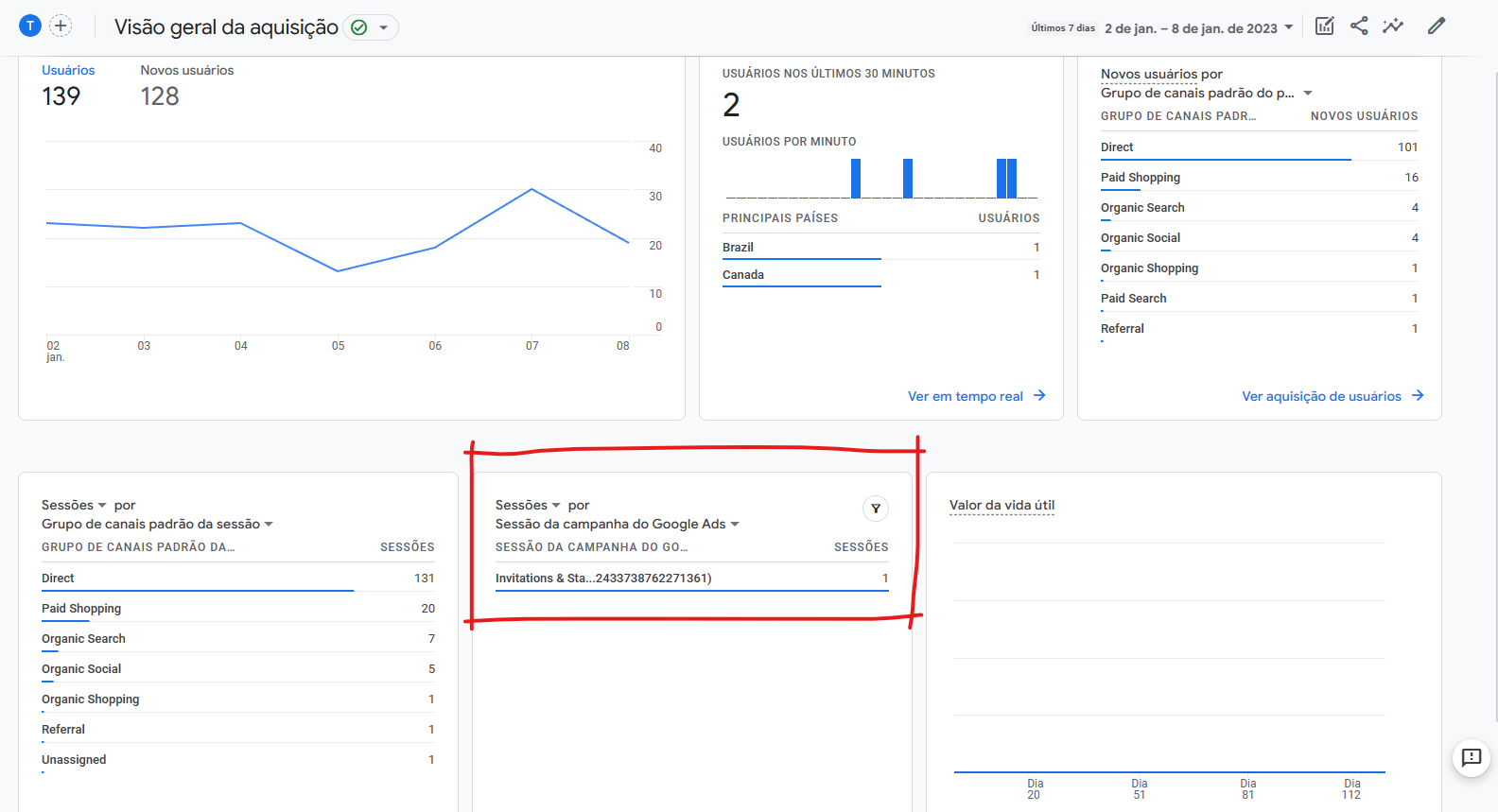Open the Insights sparkline icon
Image resolution: width=1498 pixels, height=812 pixels.
point(1393,26)
